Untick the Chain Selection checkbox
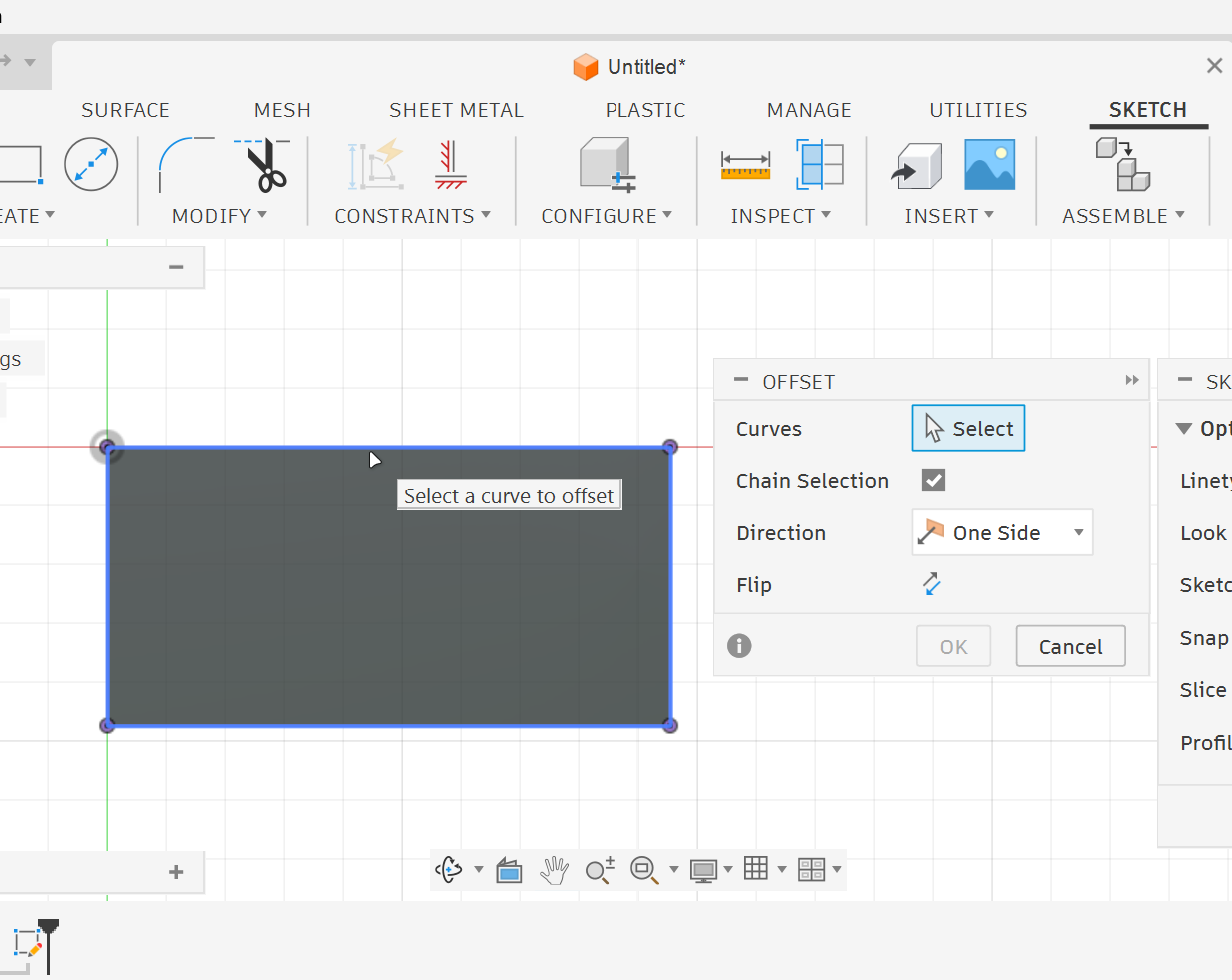 [x=933, y=481]
